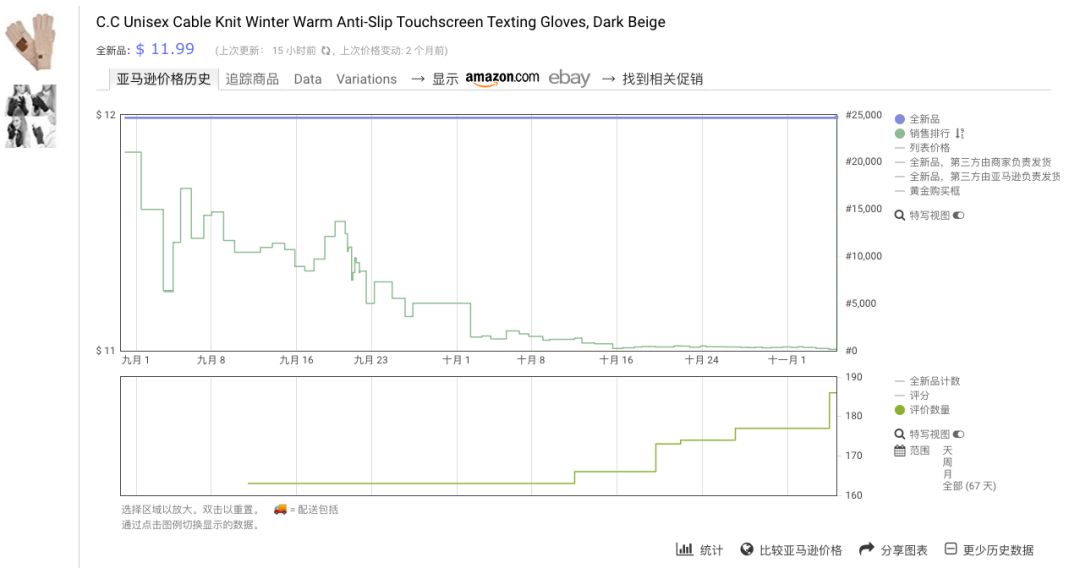Open 统计 statistics bar chart icon
This screenshot has height=568, width=1080.
tap(685, 549)
